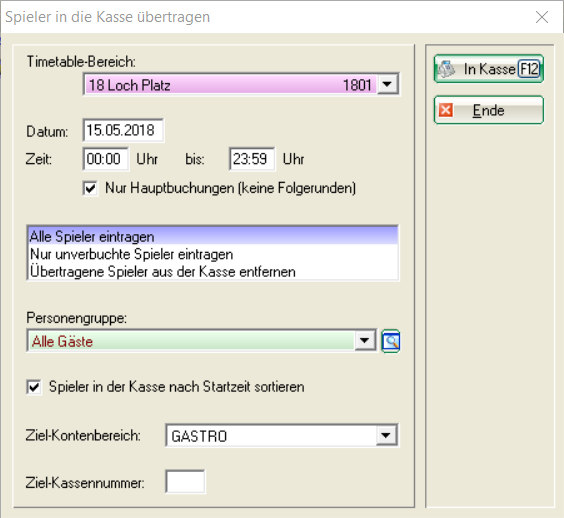
Task: Click the Datum field showing 15.05.2018
Action: pyautogui.click(x=123, y=130)
